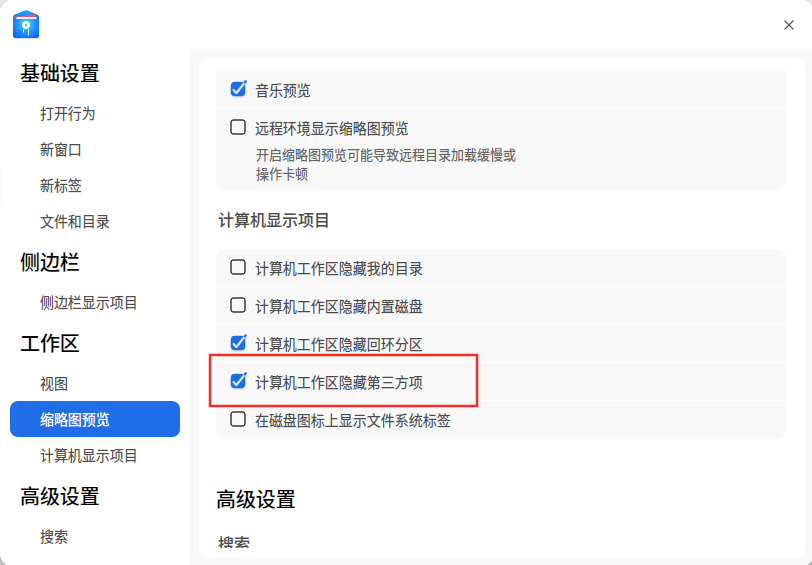Screen dimensions: 812x565
Task: Navigate to 计算机显示项目 in sidebar
Action: click(89, 456)
